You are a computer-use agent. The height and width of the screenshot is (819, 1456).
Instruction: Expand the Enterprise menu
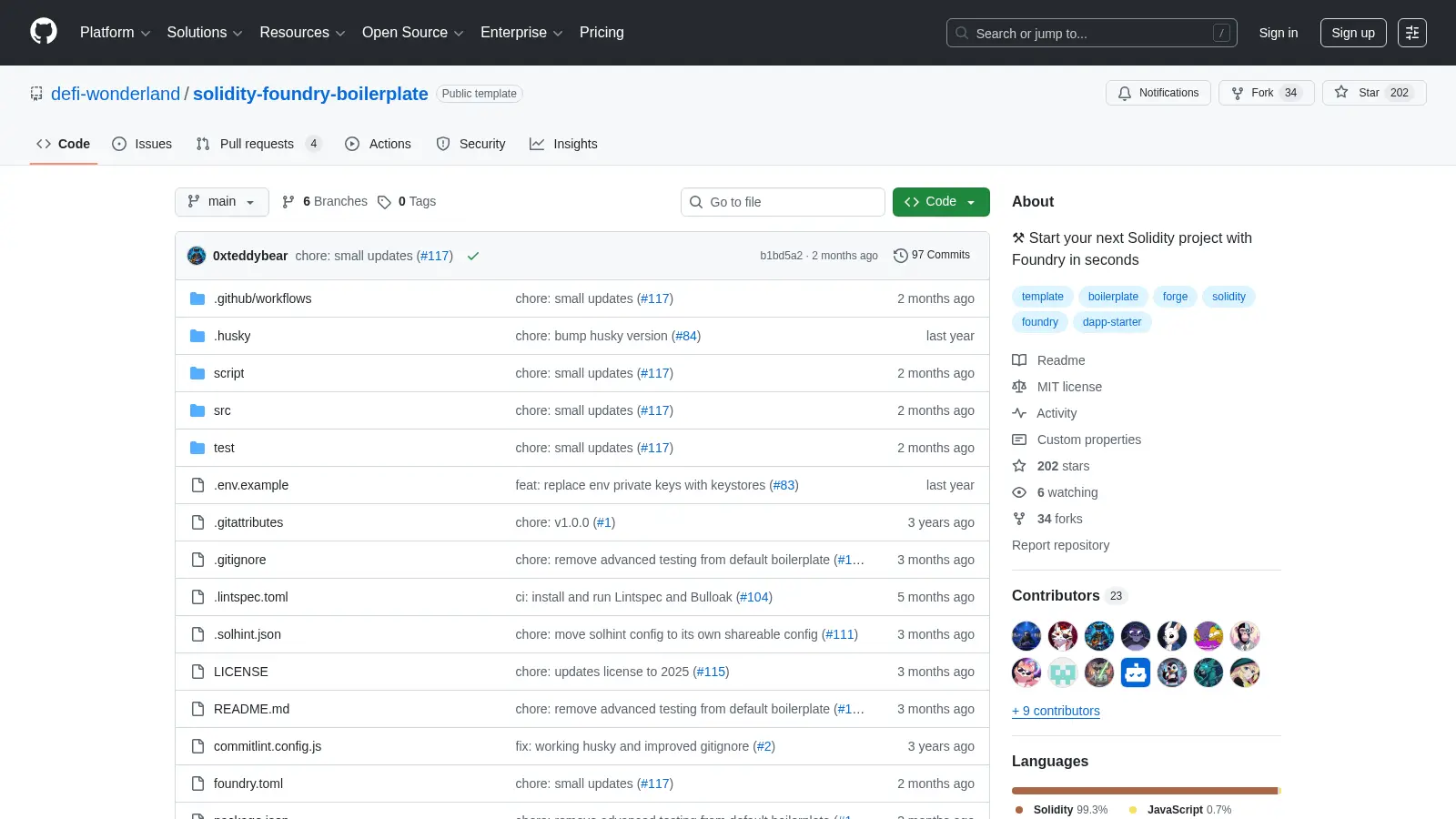point(521,33)
